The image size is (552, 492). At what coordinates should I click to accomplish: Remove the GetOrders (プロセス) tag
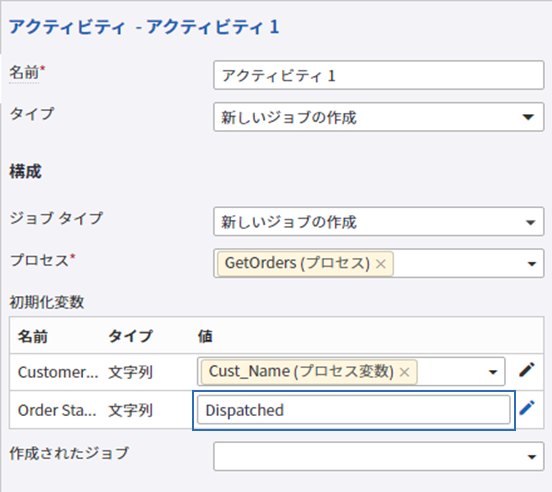[x=381, y=264]
